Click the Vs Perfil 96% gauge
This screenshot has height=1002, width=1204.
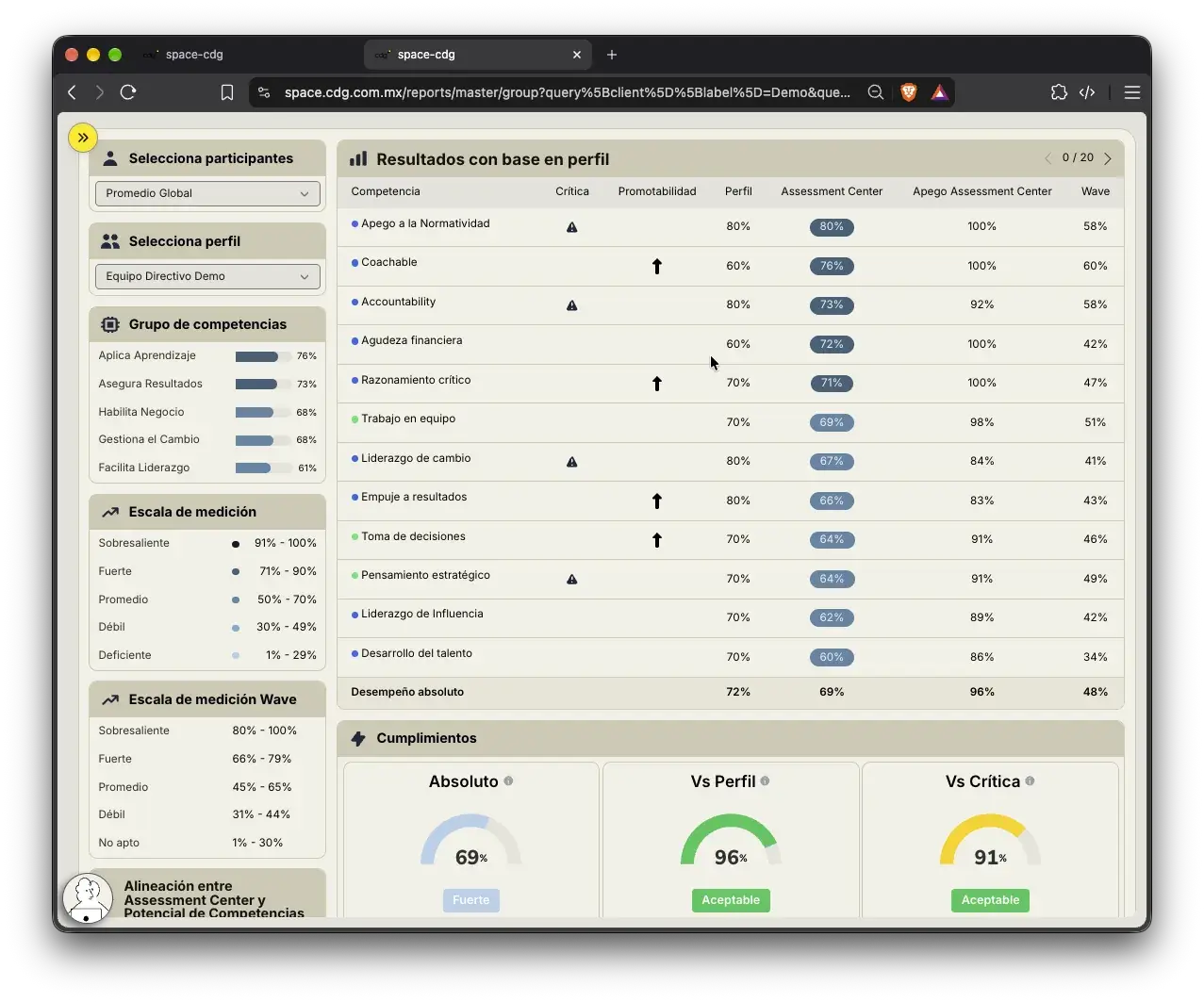point(731,841)
